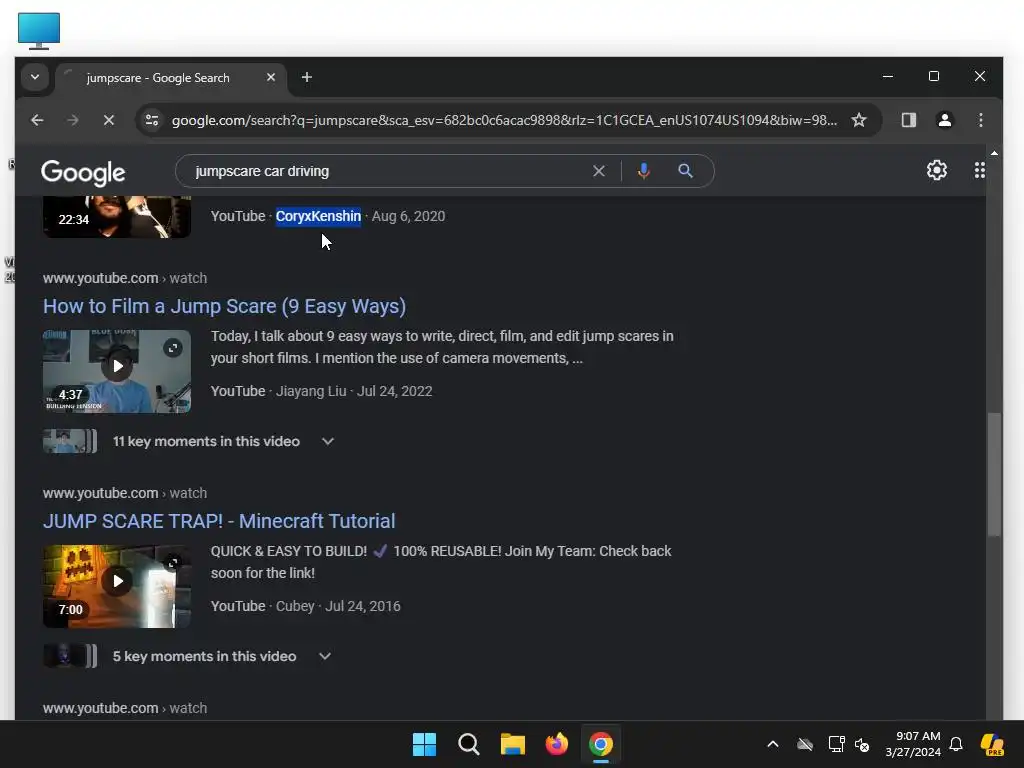
Task: Click youtube.com watch URL above Minecraft result
Action: tap(125, 493)
